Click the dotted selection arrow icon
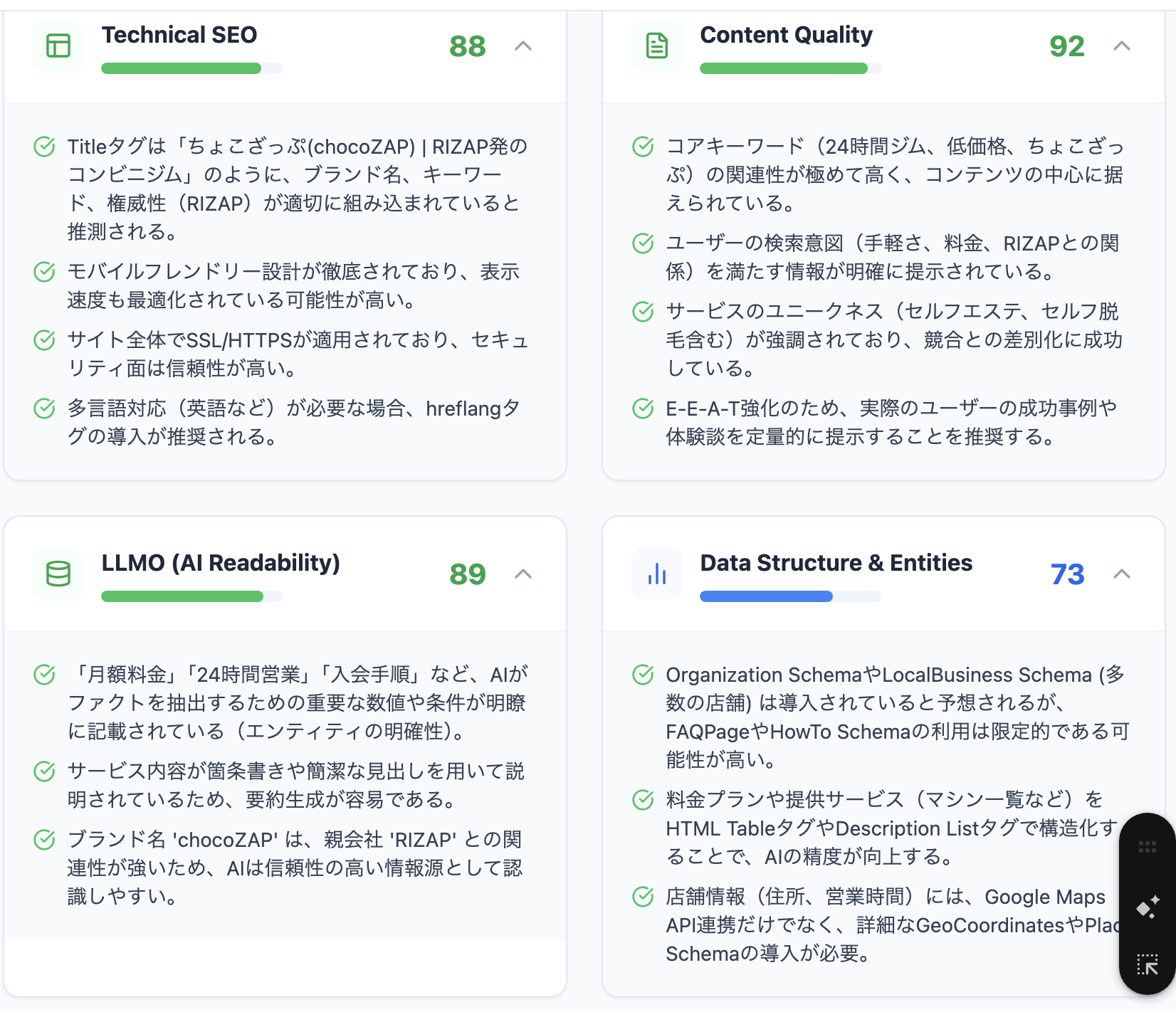The image size is (1176, 1012). pos(1147,965)
